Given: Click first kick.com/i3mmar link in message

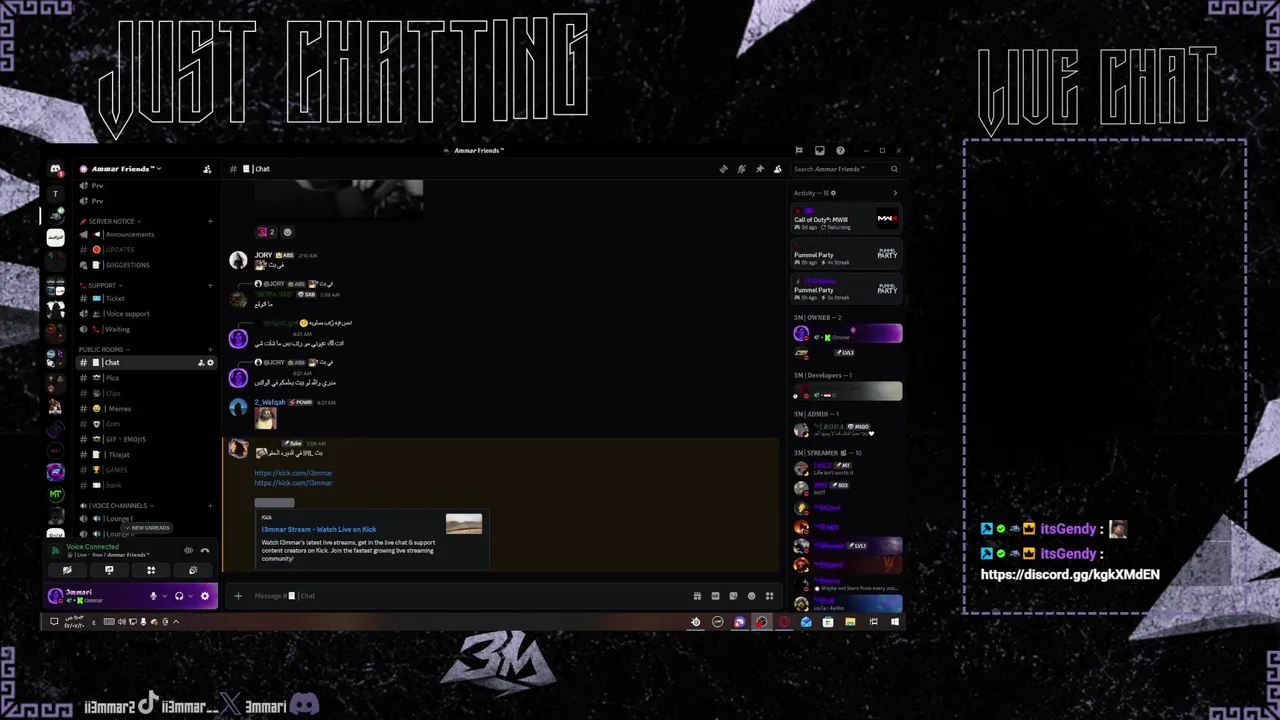Looking at the screenshot, I should click(293, 473).
